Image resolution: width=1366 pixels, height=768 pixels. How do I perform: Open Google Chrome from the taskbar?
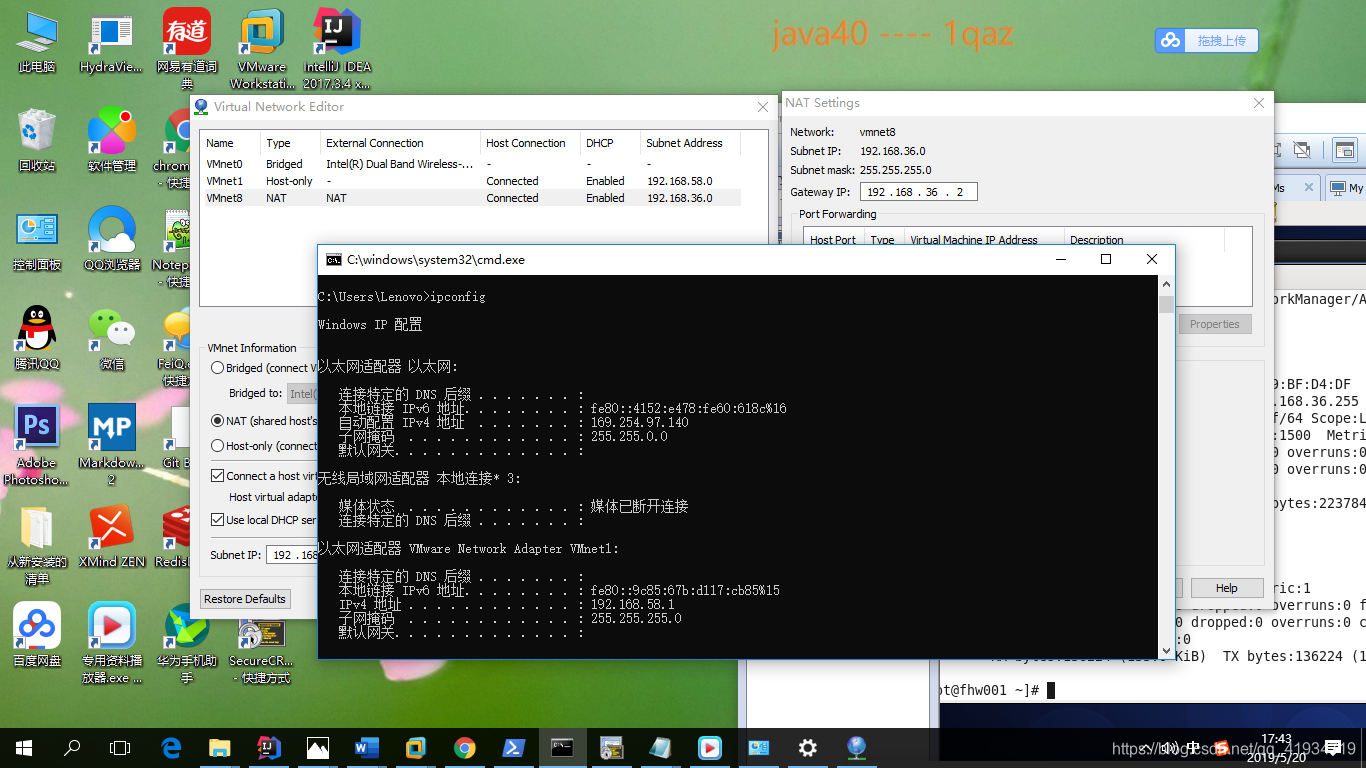[465, 748]
